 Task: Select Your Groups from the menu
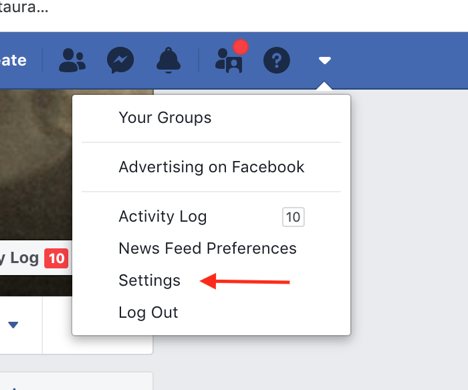pyautogui.click(x=165, y=118)
